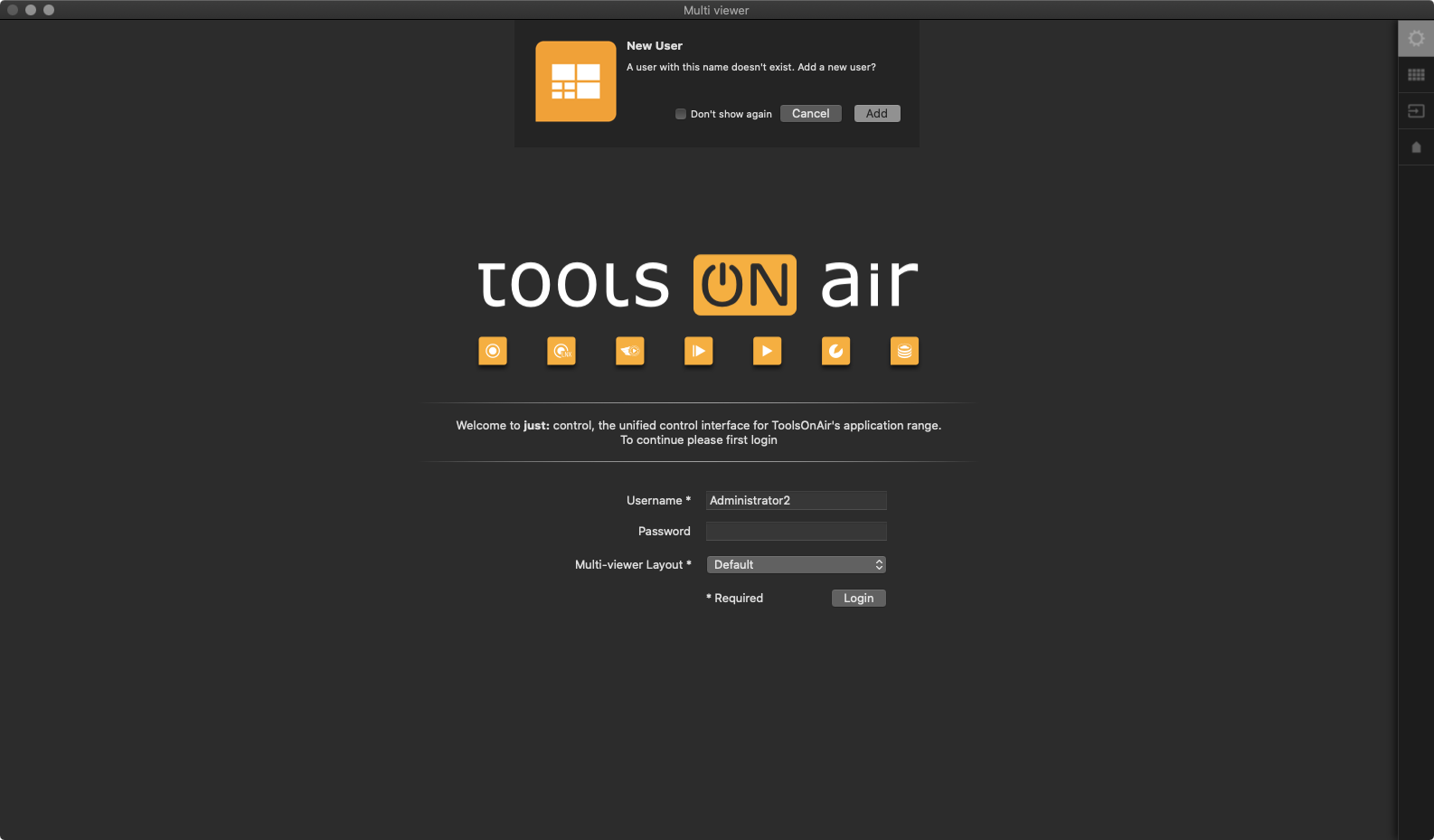
Task: Enable the Don't show again checkbox
Action: [x=681, y=114]
